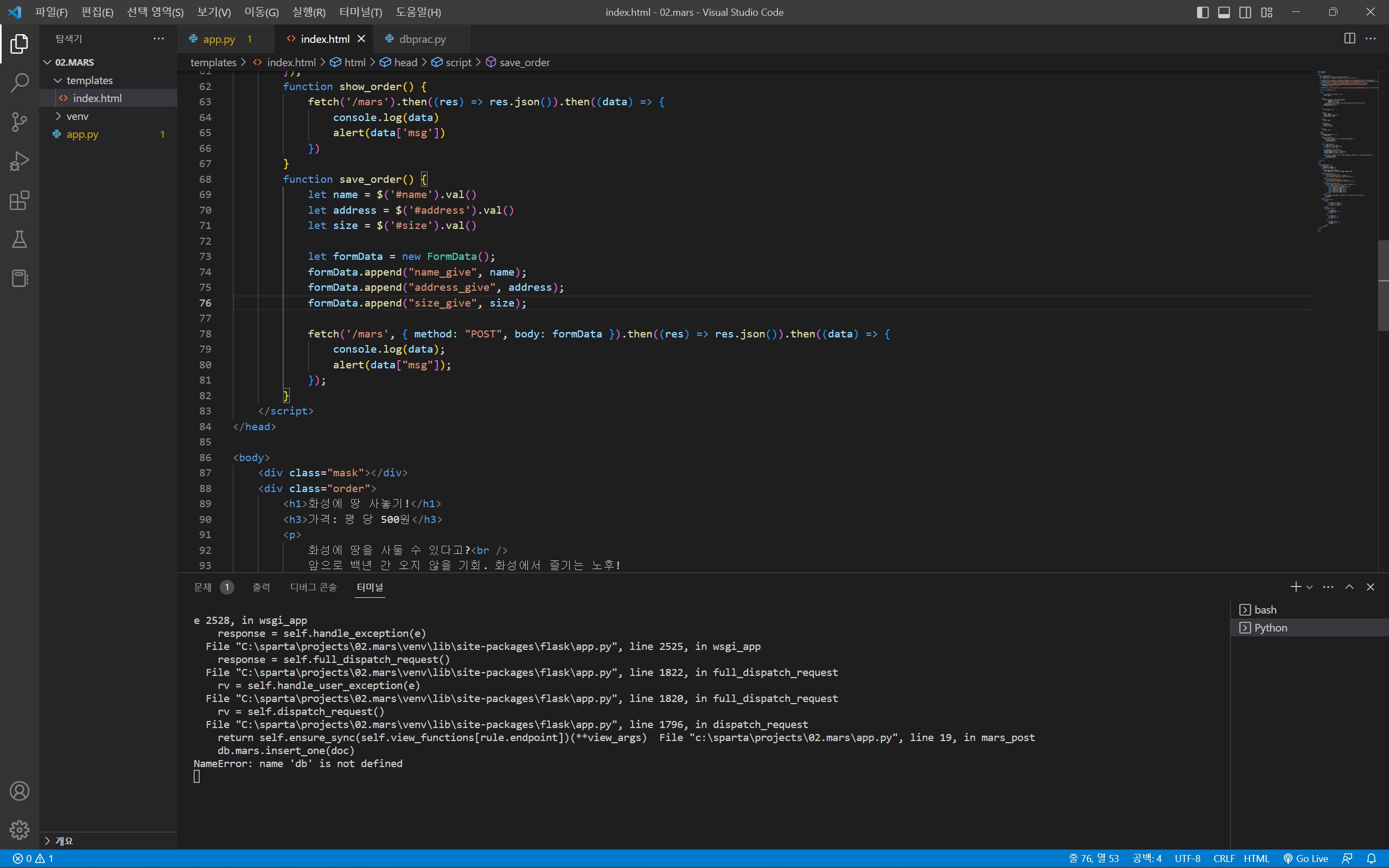The width and height of the screenshot is (1389, 868).
Task: Open the Go menu (이동)
Action: coord(261,12)
